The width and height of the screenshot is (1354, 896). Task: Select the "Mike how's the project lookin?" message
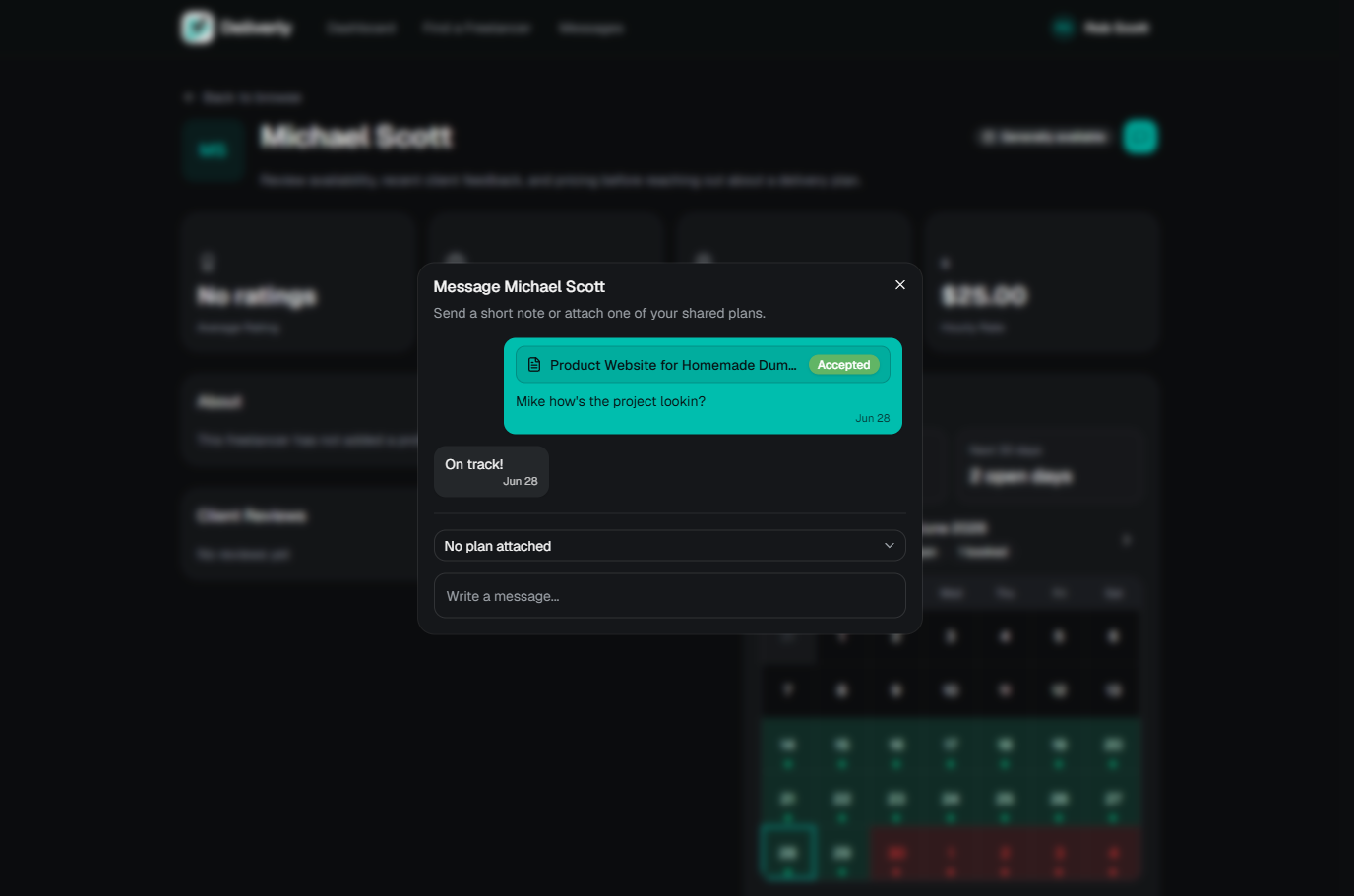610,401
